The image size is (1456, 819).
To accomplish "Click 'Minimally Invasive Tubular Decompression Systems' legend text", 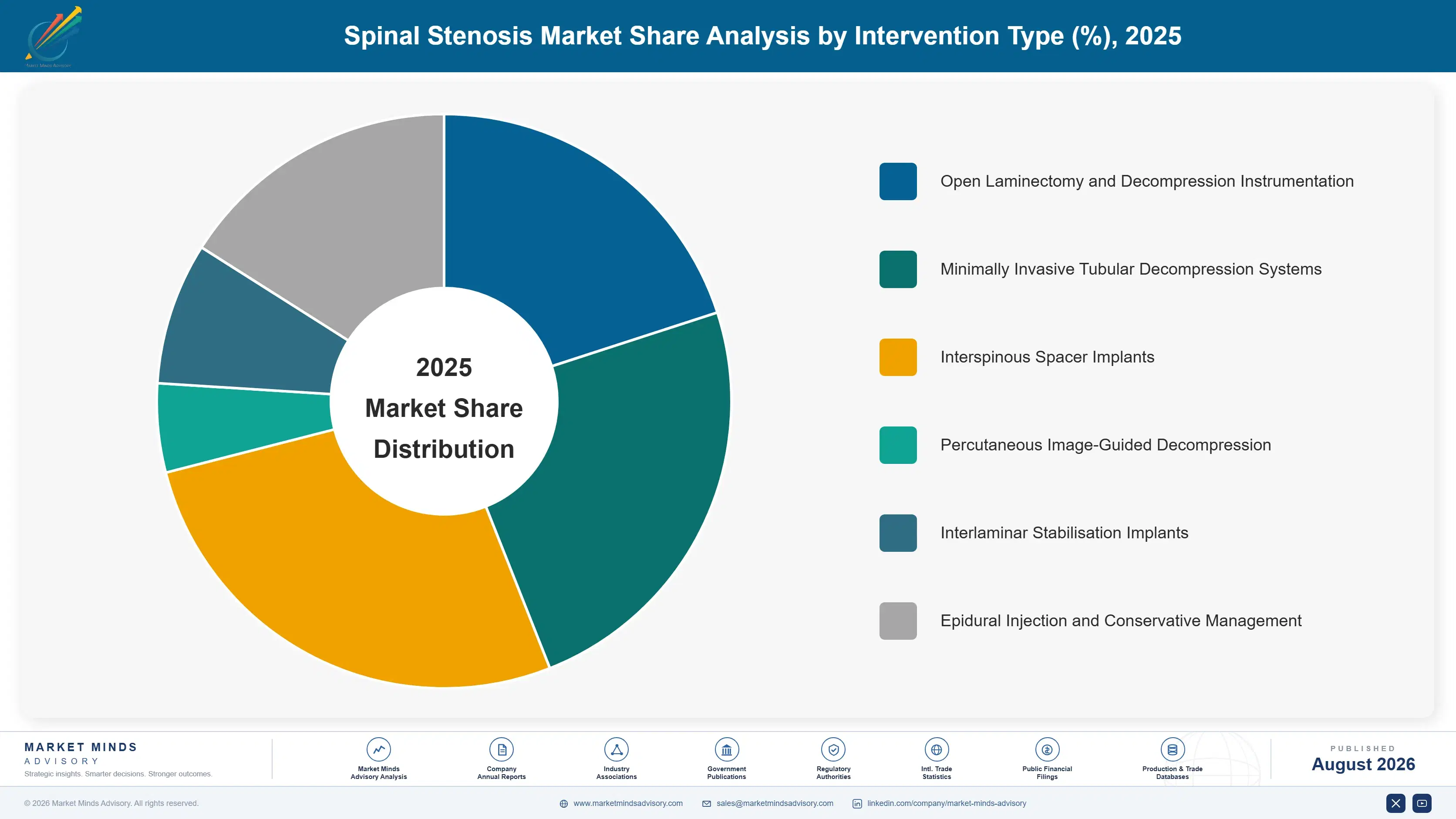I will pos(1130,269).
